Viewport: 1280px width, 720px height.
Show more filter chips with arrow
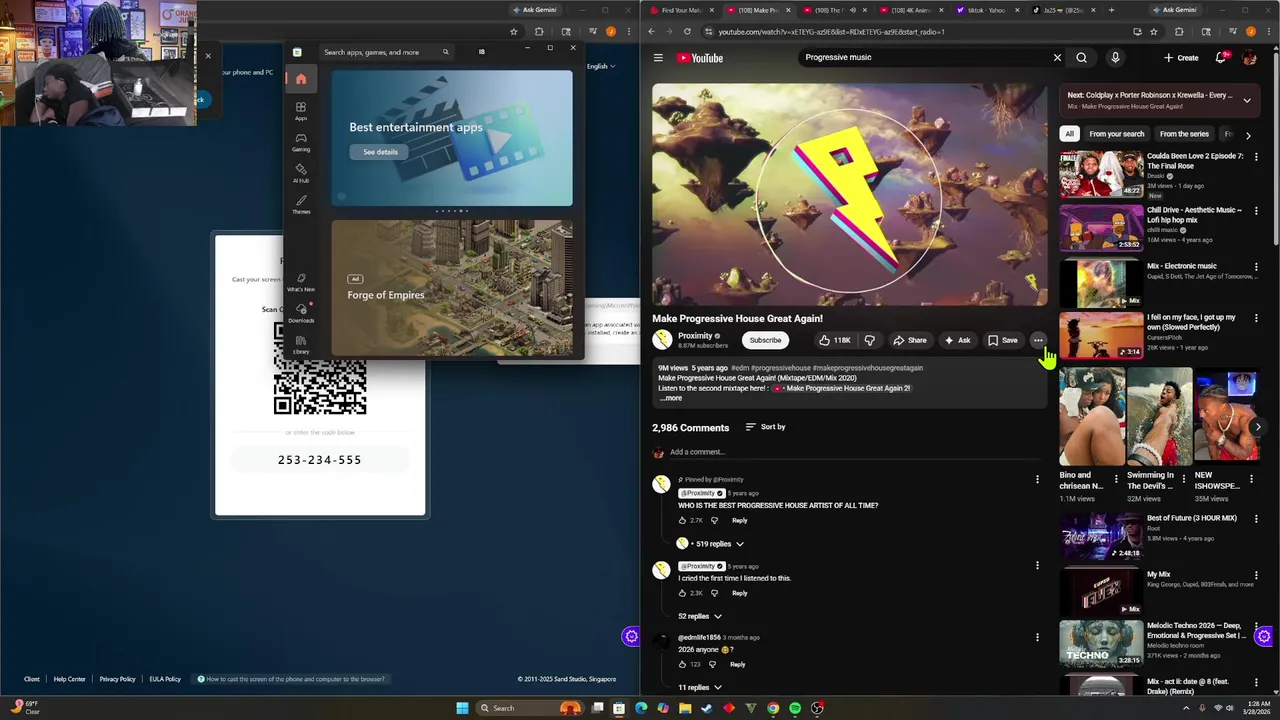pos(1247,135)
